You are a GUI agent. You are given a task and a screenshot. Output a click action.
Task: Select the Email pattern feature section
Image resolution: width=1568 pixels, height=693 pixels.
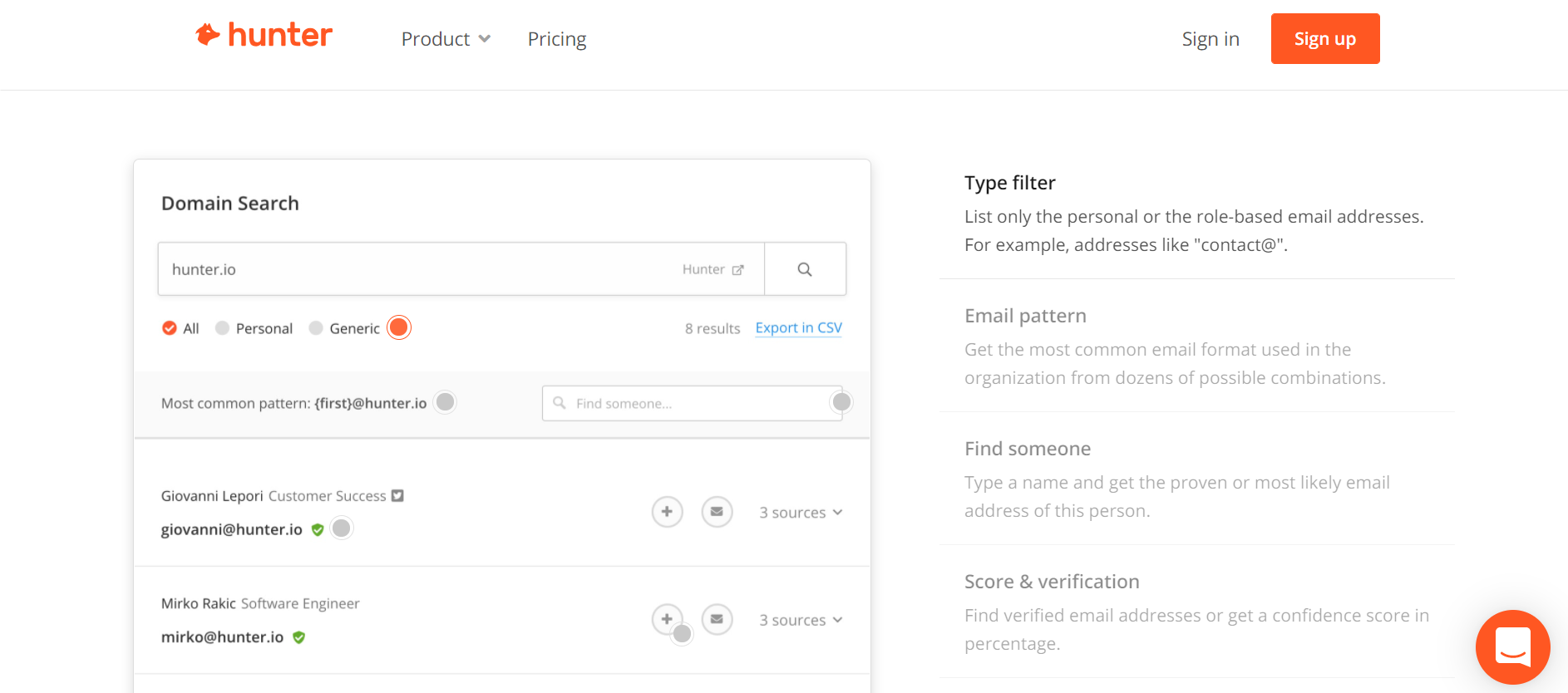pyautogui.click(x=1197, y=346)
